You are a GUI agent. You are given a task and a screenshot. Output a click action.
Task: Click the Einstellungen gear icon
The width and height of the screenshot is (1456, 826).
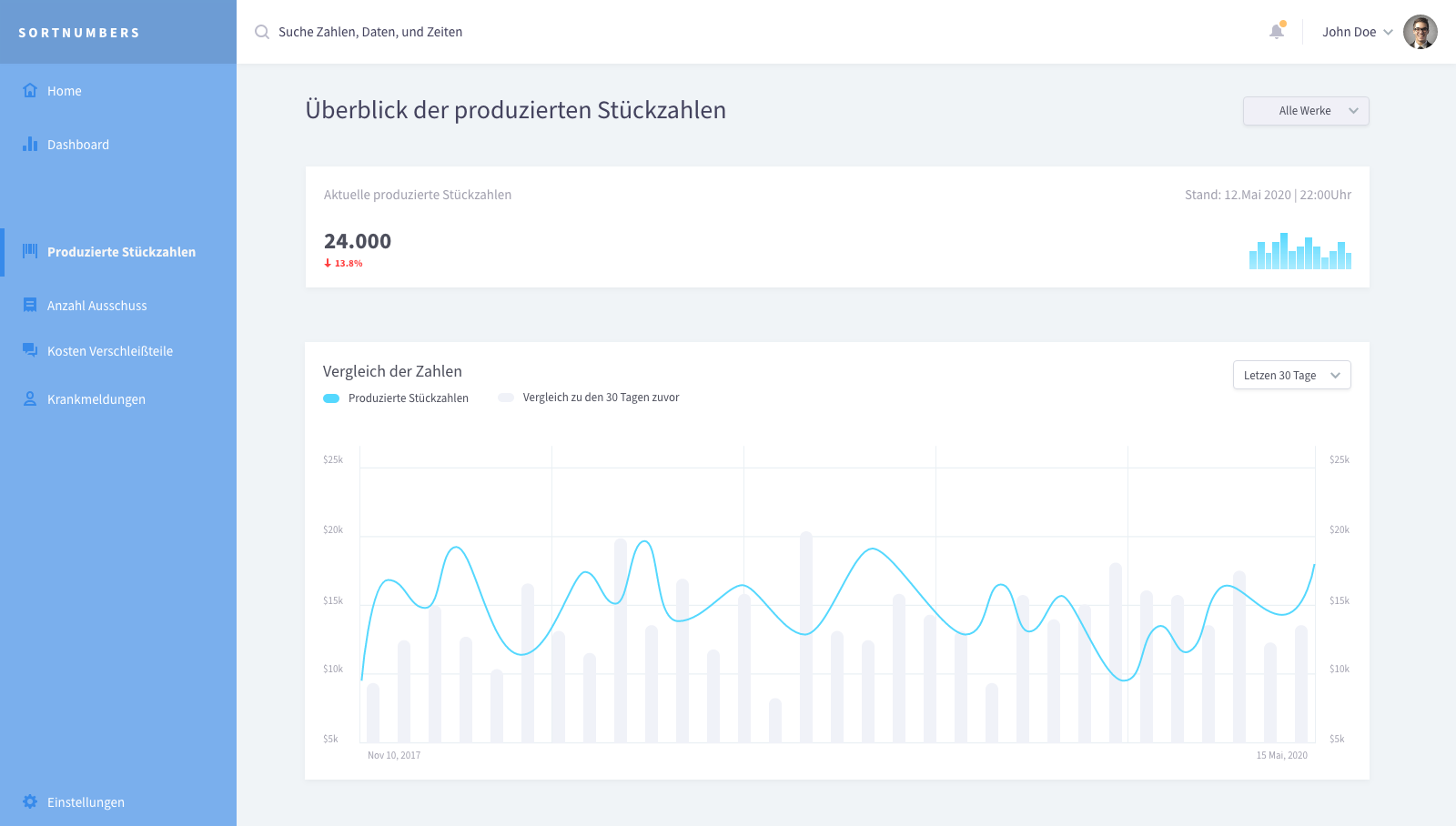point(30,801)
